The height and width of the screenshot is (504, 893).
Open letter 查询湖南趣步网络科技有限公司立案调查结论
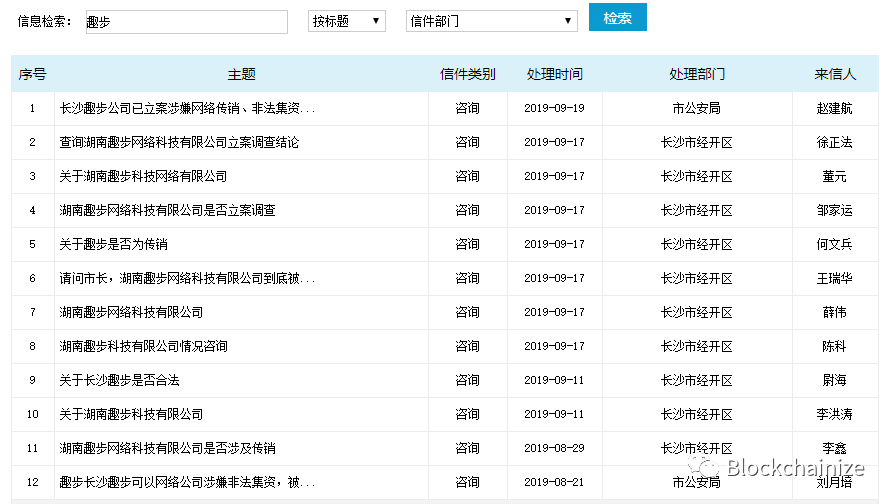coord(179,142)
